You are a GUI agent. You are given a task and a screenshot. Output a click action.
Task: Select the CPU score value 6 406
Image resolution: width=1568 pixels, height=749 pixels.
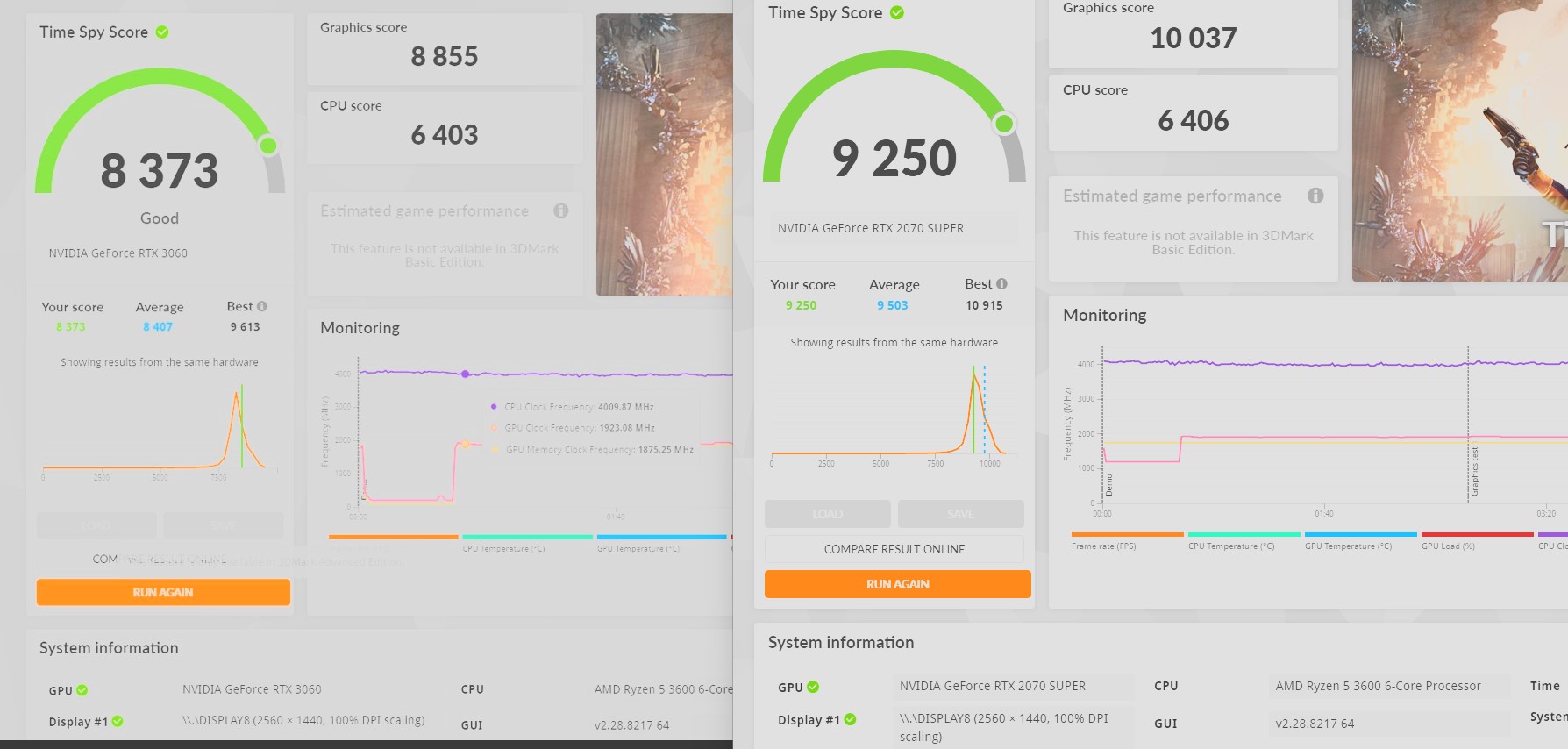tap(1194, 120)
